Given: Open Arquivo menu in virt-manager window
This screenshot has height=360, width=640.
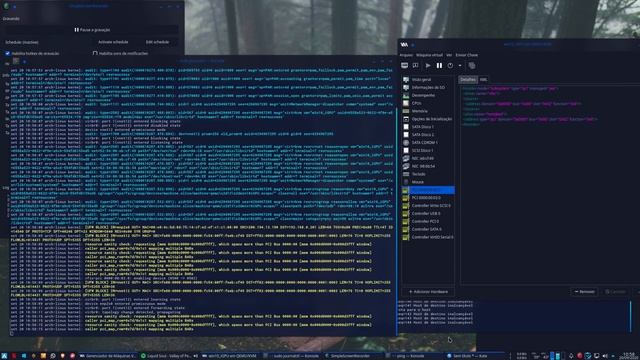Looking at the screenshot, I should (406, 55).
